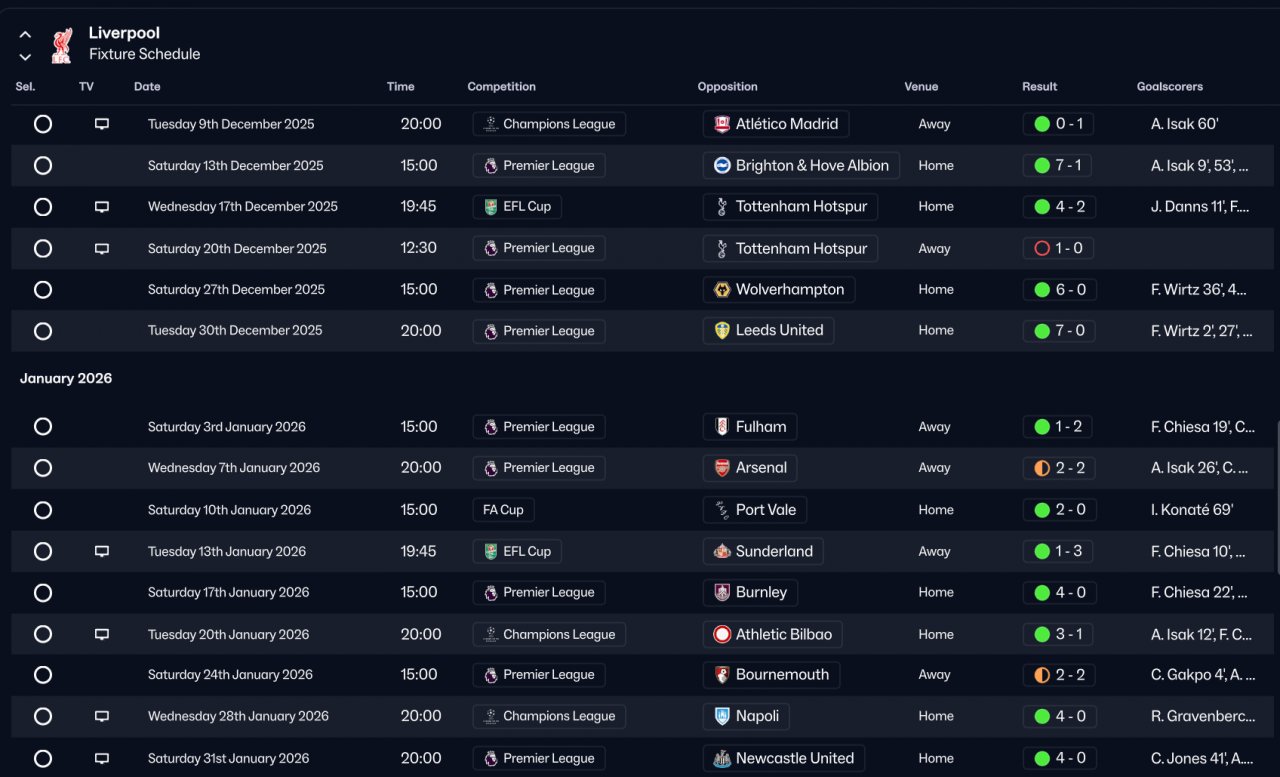The height and width of the screenshot is (777, 1280).
Task: Select the Leeds United fixture radio button
Action: point(43,331)
